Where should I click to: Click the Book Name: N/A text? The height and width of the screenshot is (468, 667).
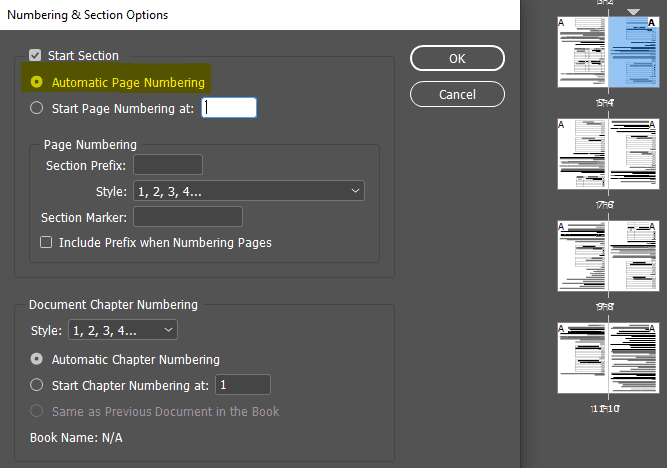76,437
